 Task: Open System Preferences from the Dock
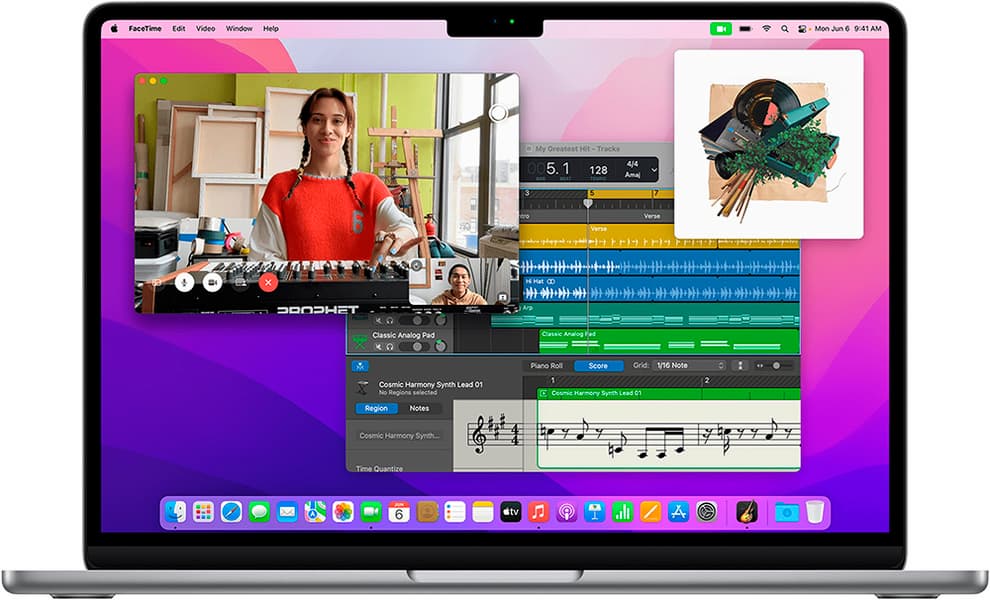707,512
